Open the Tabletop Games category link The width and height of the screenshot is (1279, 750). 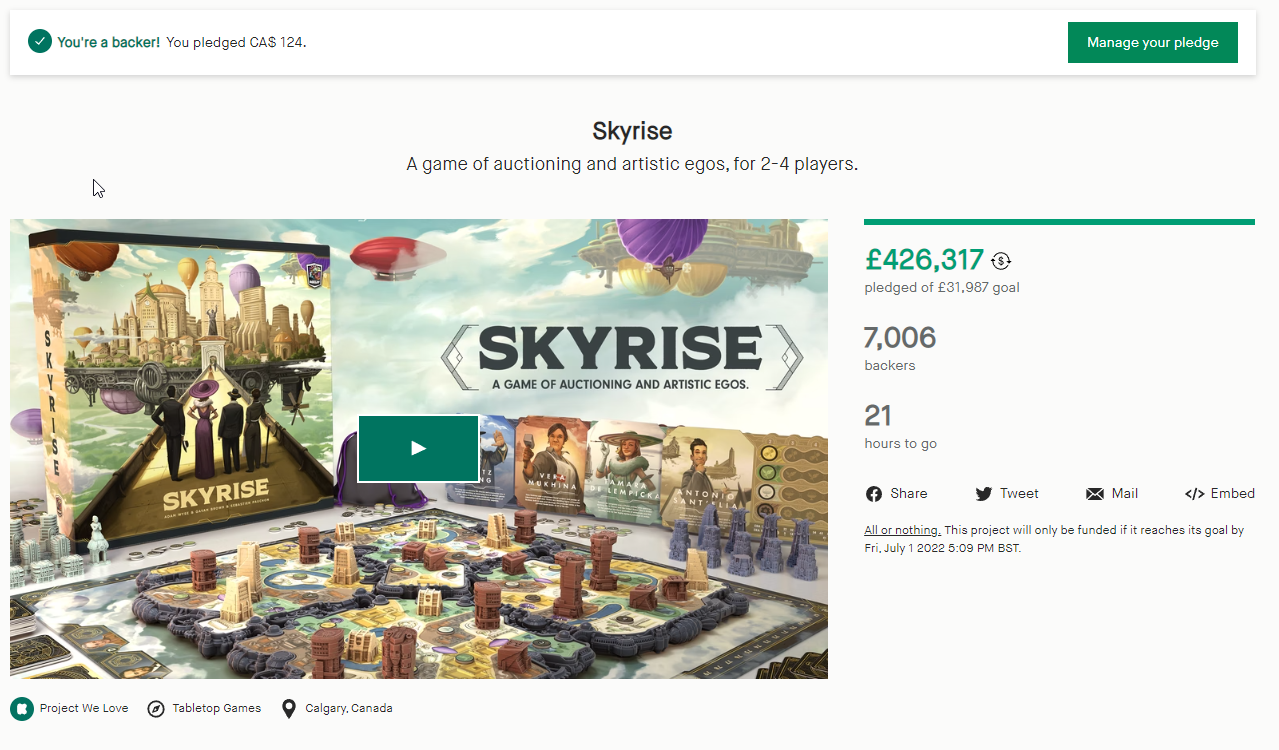217,708
